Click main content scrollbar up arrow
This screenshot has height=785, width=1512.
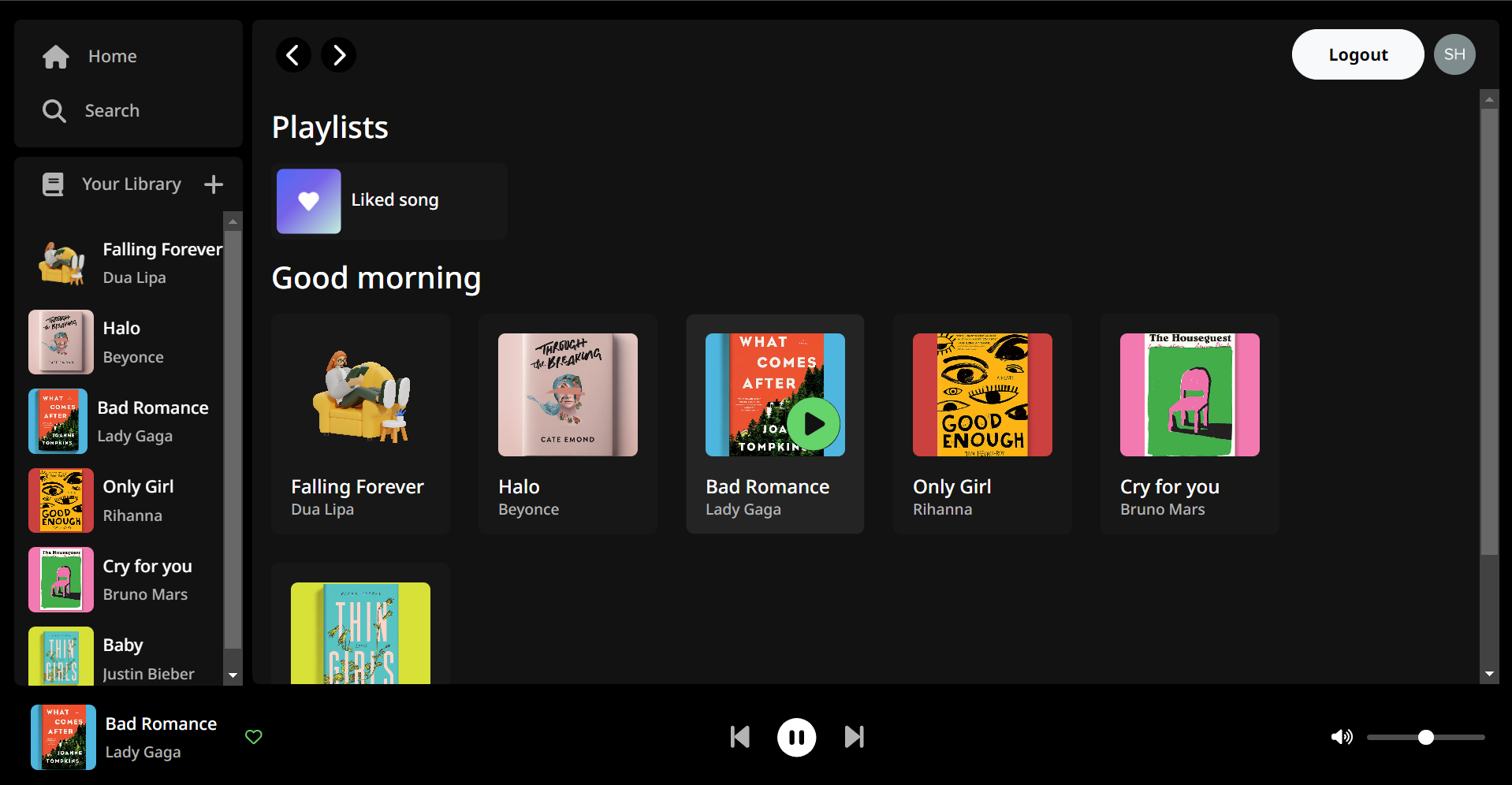pos(1489,99)
